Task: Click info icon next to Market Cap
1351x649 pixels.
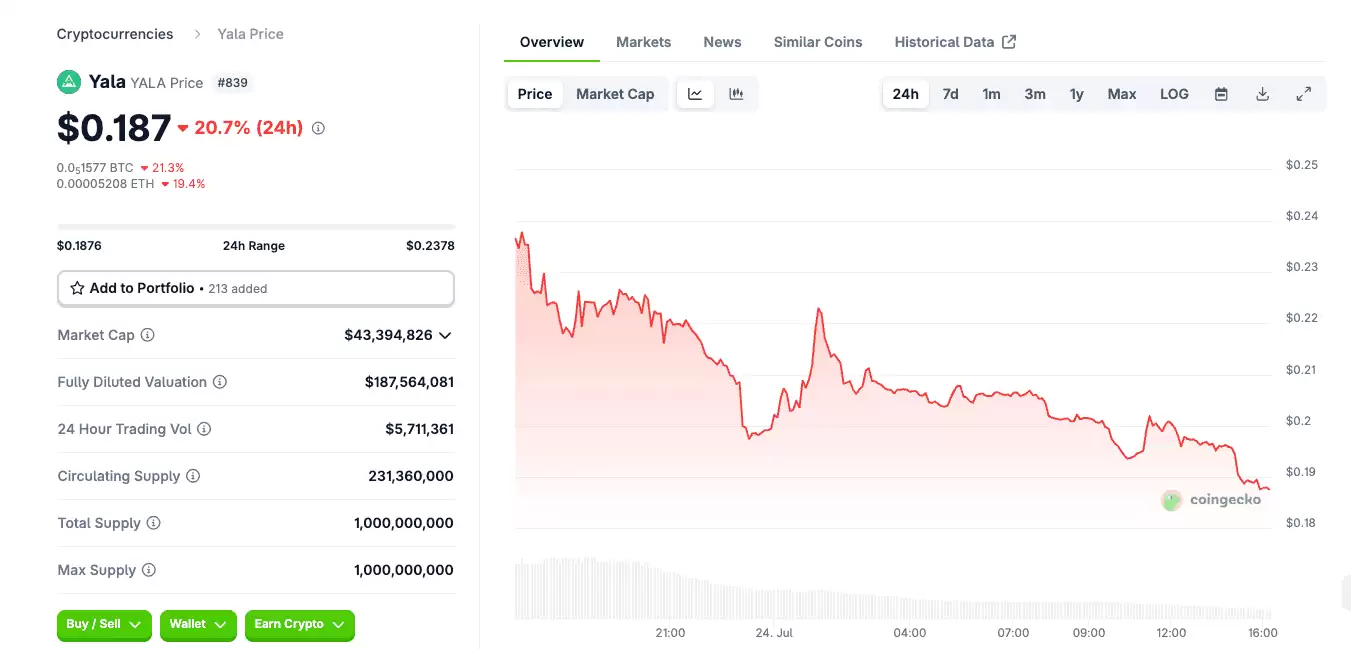Action: 148,335
